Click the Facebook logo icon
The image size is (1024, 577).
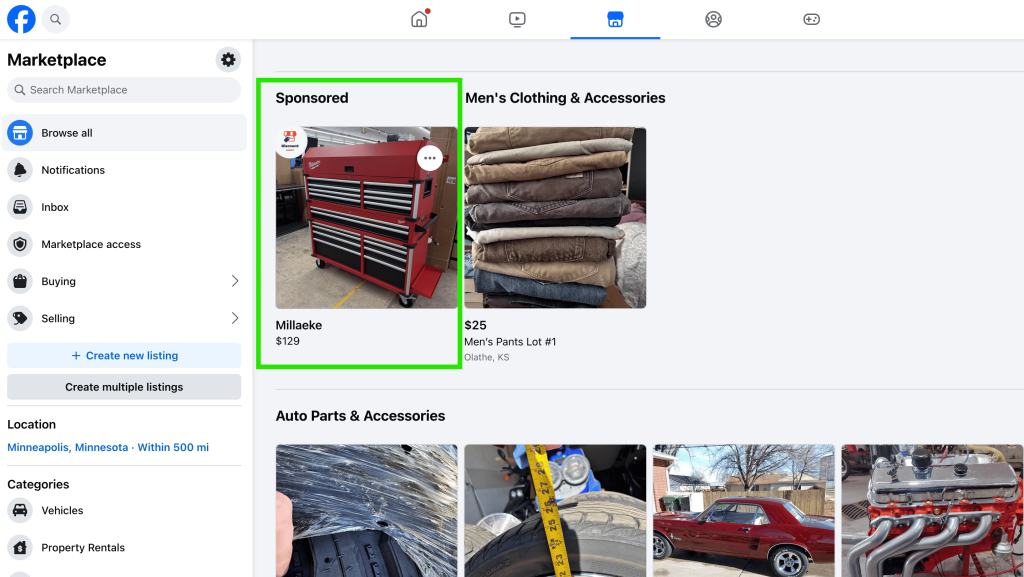coord(21,19)
